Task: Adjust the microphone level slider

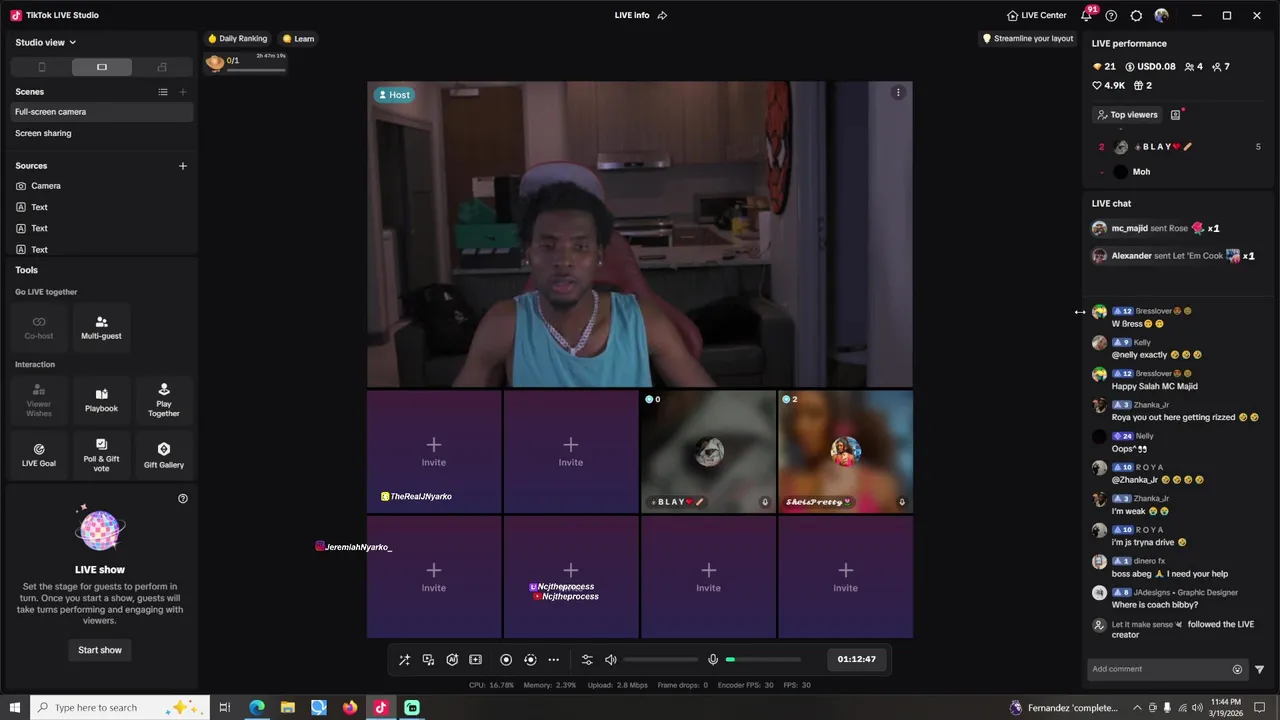Action: [763, 660]
